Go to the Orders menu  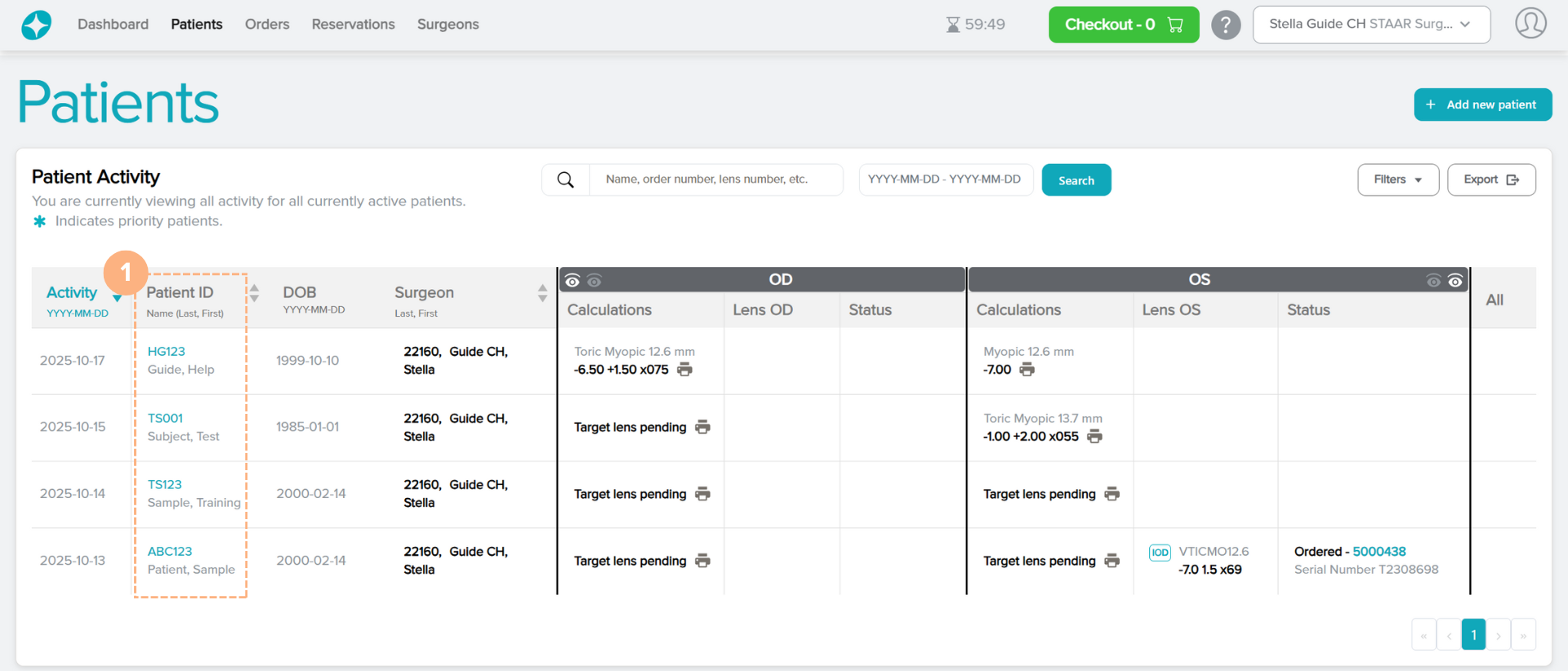point(267,24)
